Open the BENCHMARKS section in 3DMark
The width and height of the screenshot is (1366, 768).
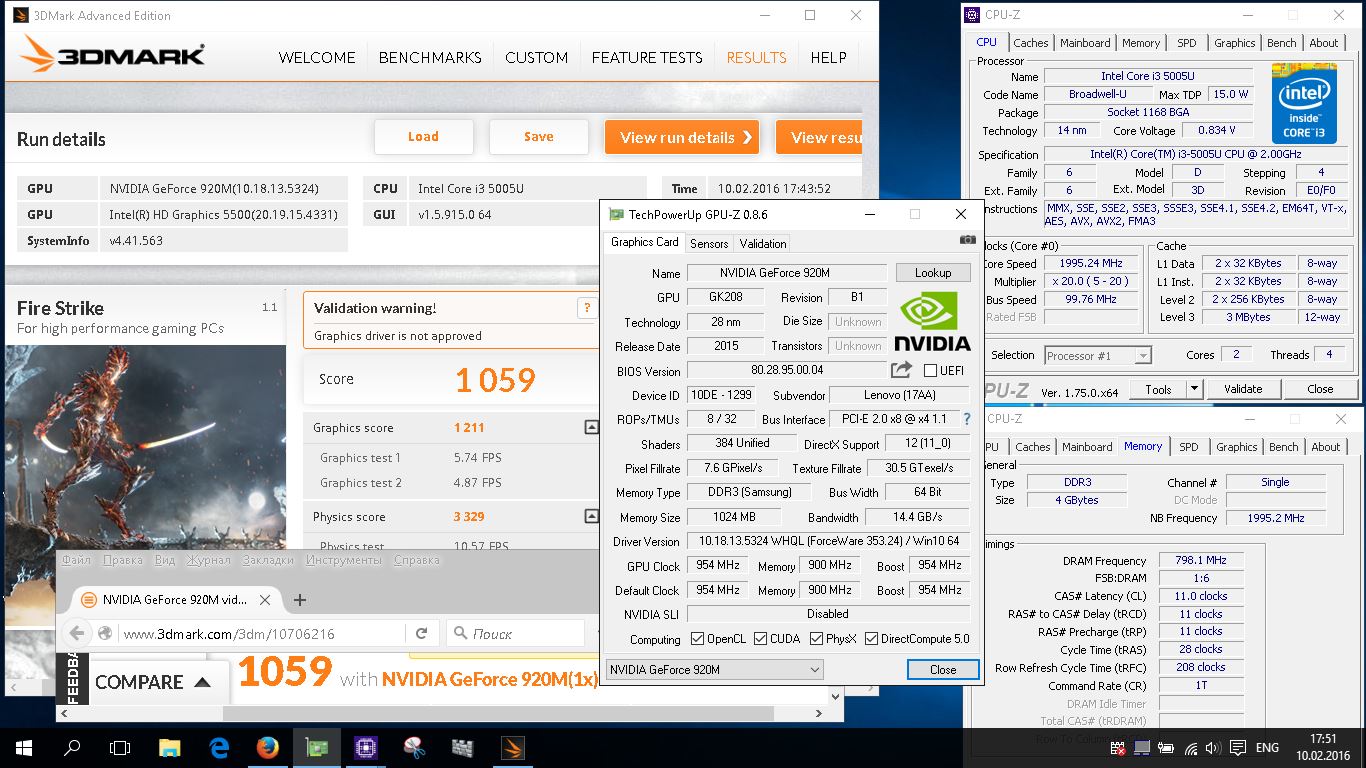click(x=430, y=57)
